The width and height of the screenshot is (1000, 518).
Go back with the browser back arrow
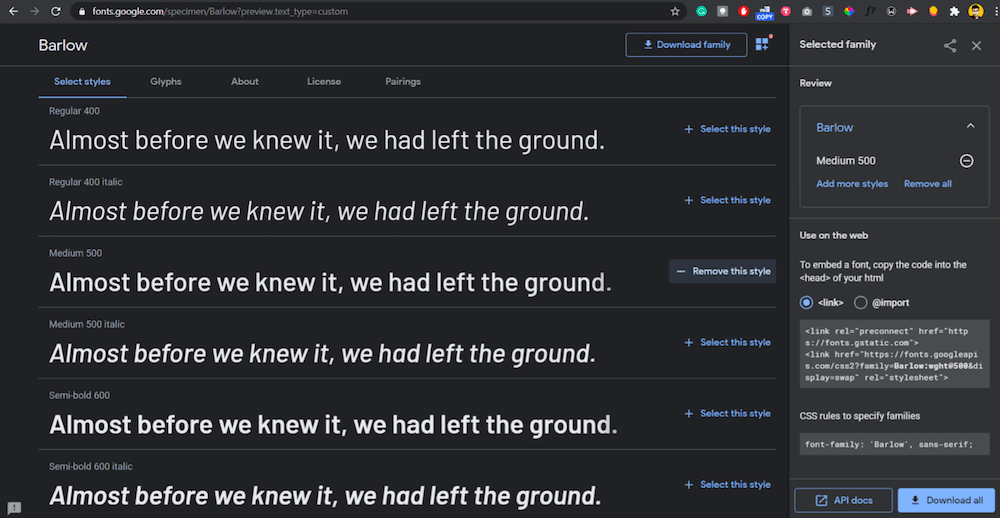tap(13, 12)
